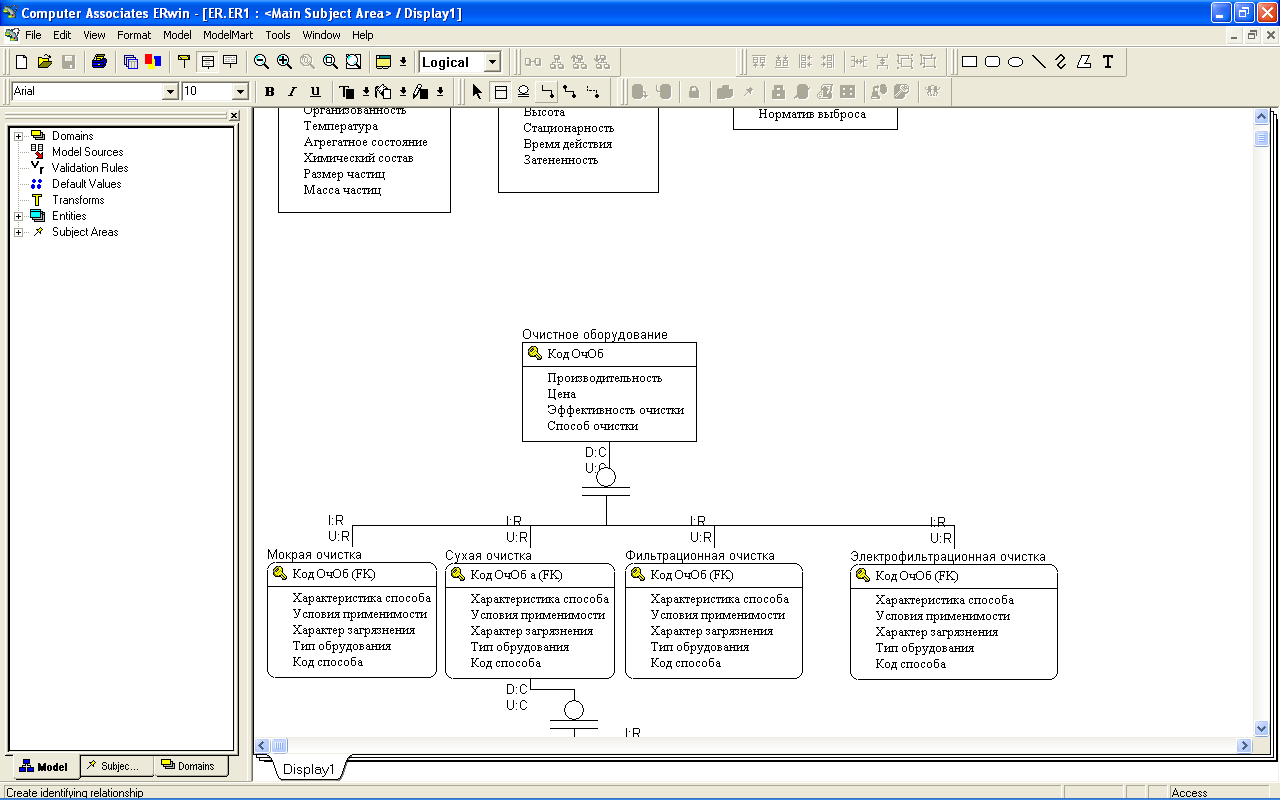Select the Мокрая очистка entity title

pyautogui.click(x=314, y=555)
